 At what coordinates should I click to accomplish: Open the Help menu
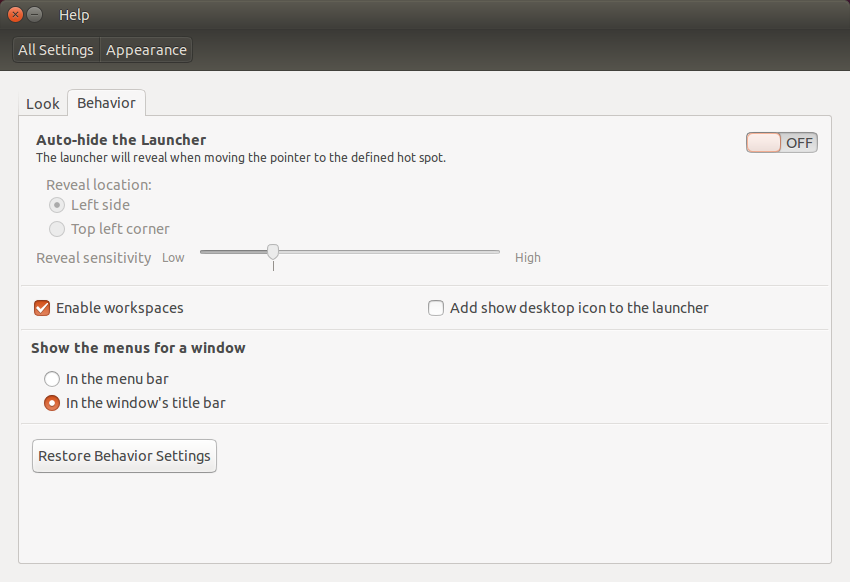click(x=74, y=15)
